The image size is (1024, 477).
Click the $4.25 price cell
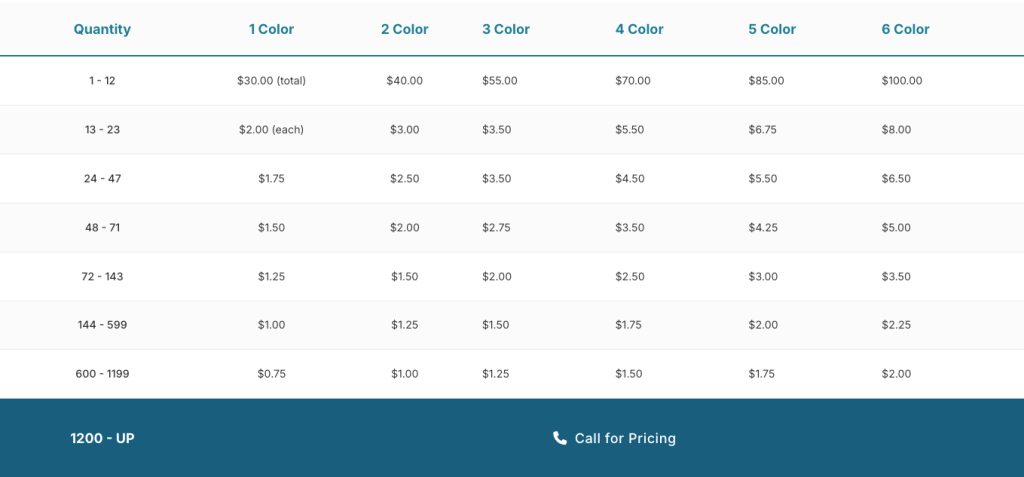(x=763, y=227)
